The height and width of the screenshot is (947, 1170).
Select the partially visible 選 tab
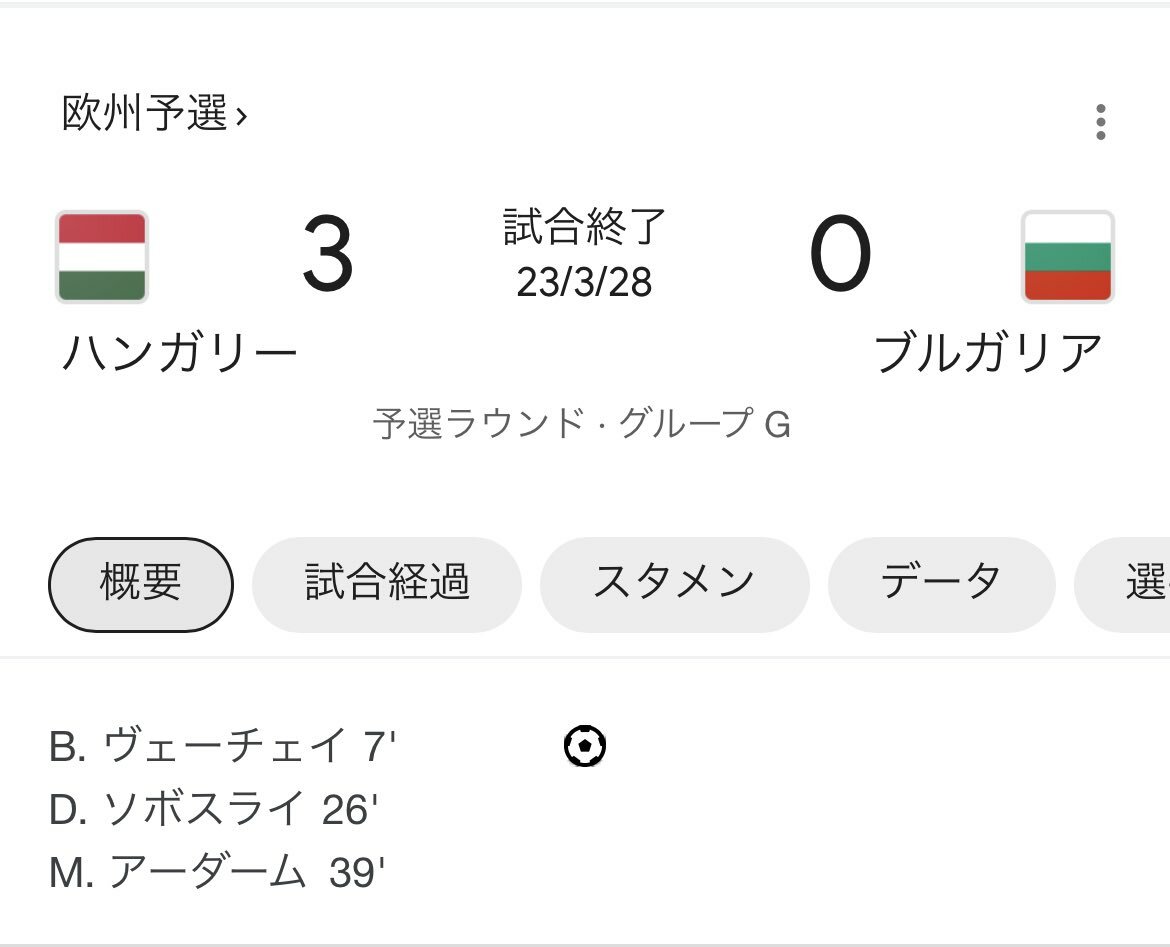[1122, 584]
